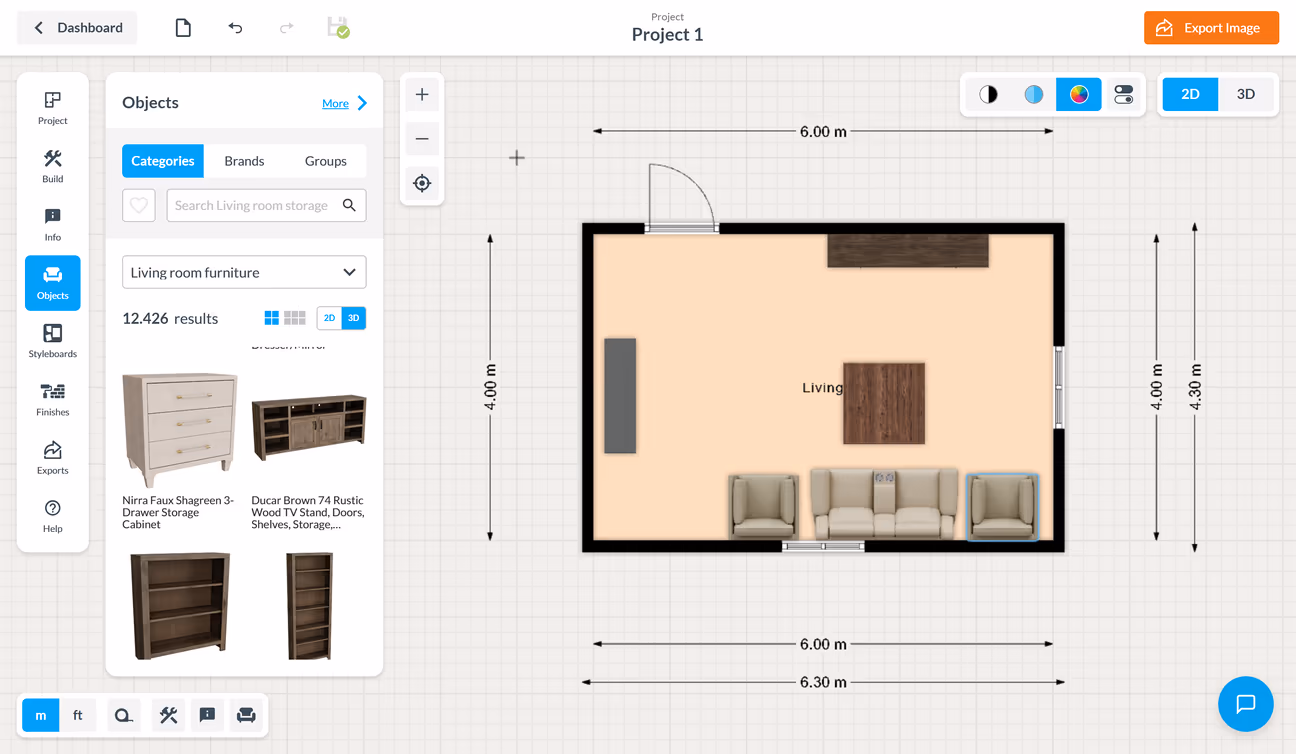1296x754 pixels.
Task: Switch units to feet
Action: tap(78, 715)
